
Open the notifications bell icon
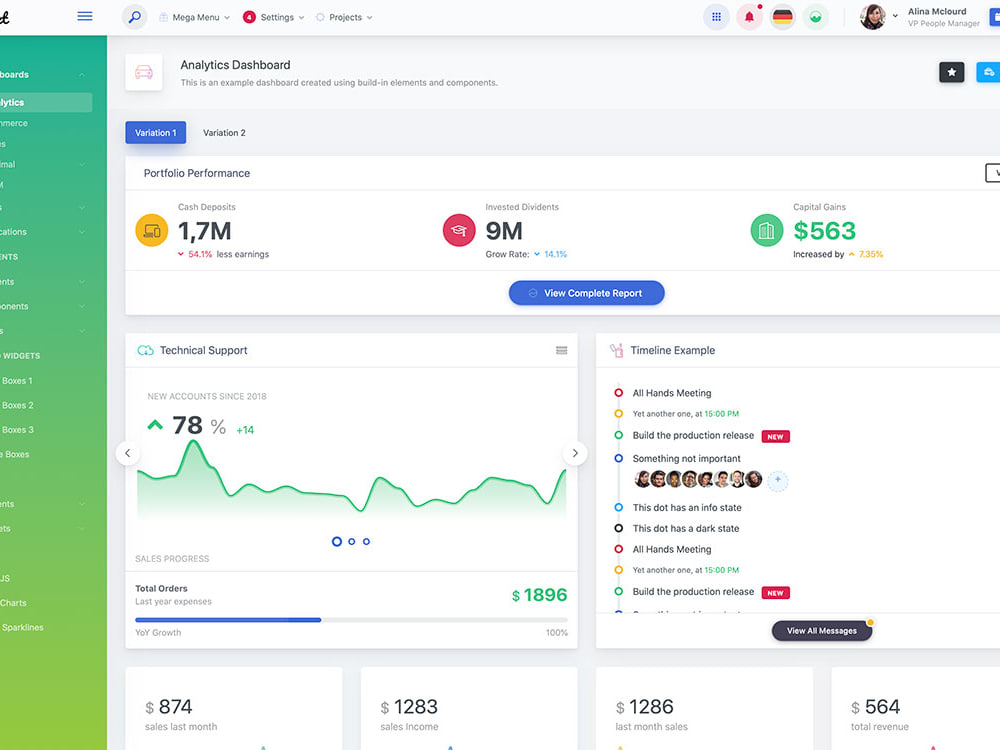(749, 17)
